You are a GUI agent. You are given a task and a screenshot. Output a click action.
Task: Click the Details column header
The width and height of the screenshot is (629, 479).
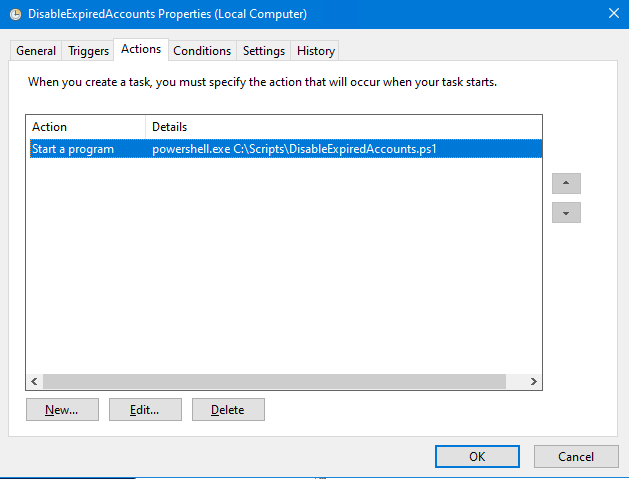pos(344,127)
